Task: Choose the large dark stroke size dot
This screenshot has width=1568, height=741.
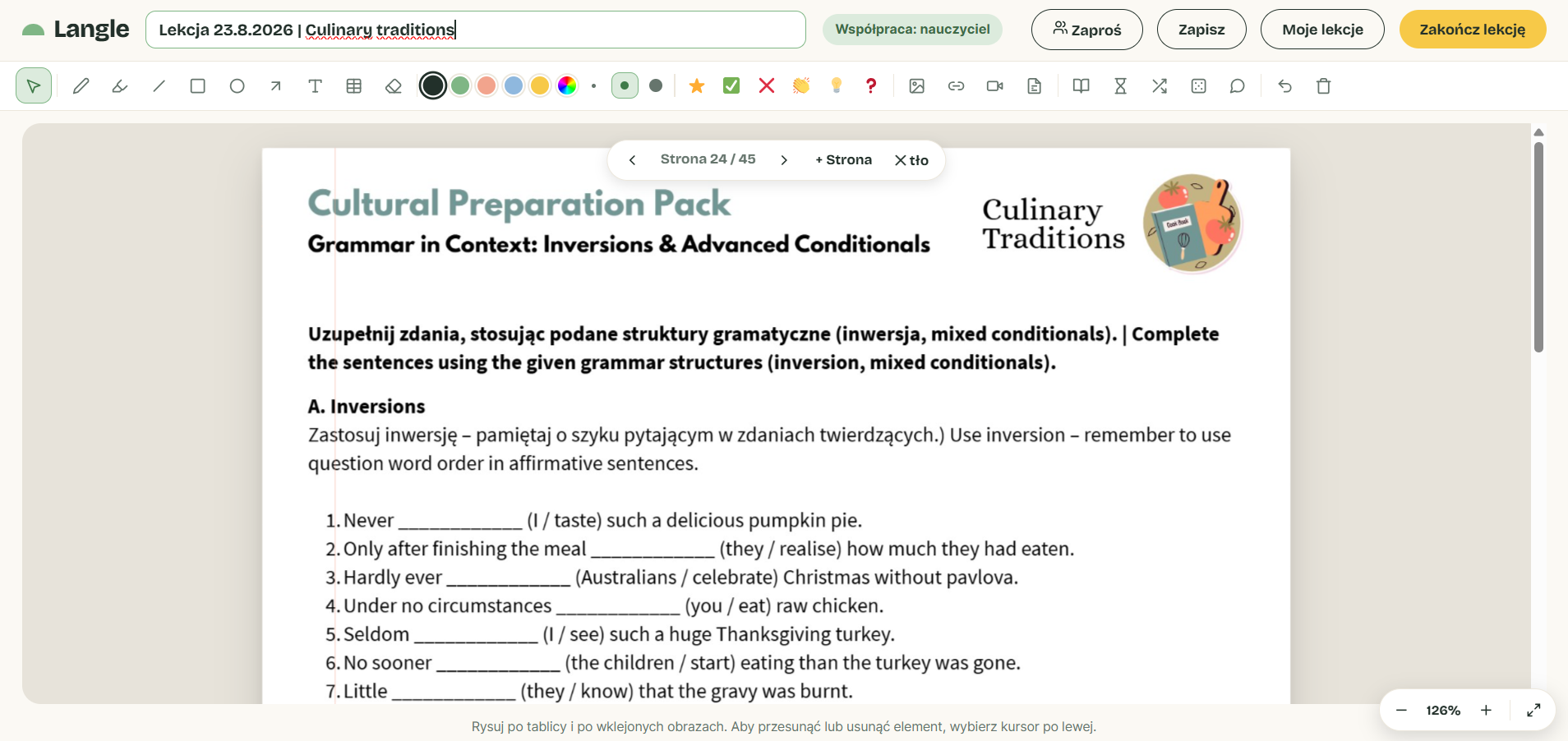Action: point(656,85)
